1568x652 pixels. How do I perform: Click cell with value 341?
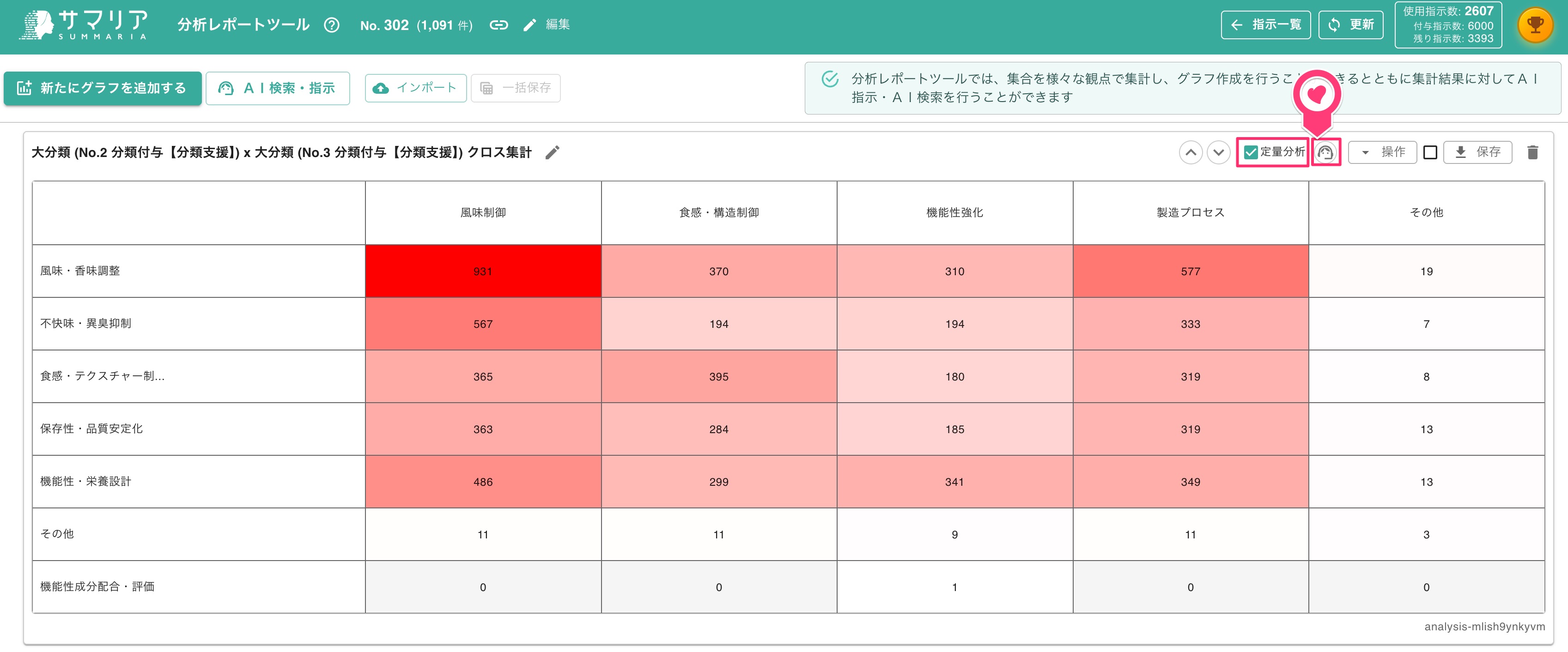(x=954, y=482)
